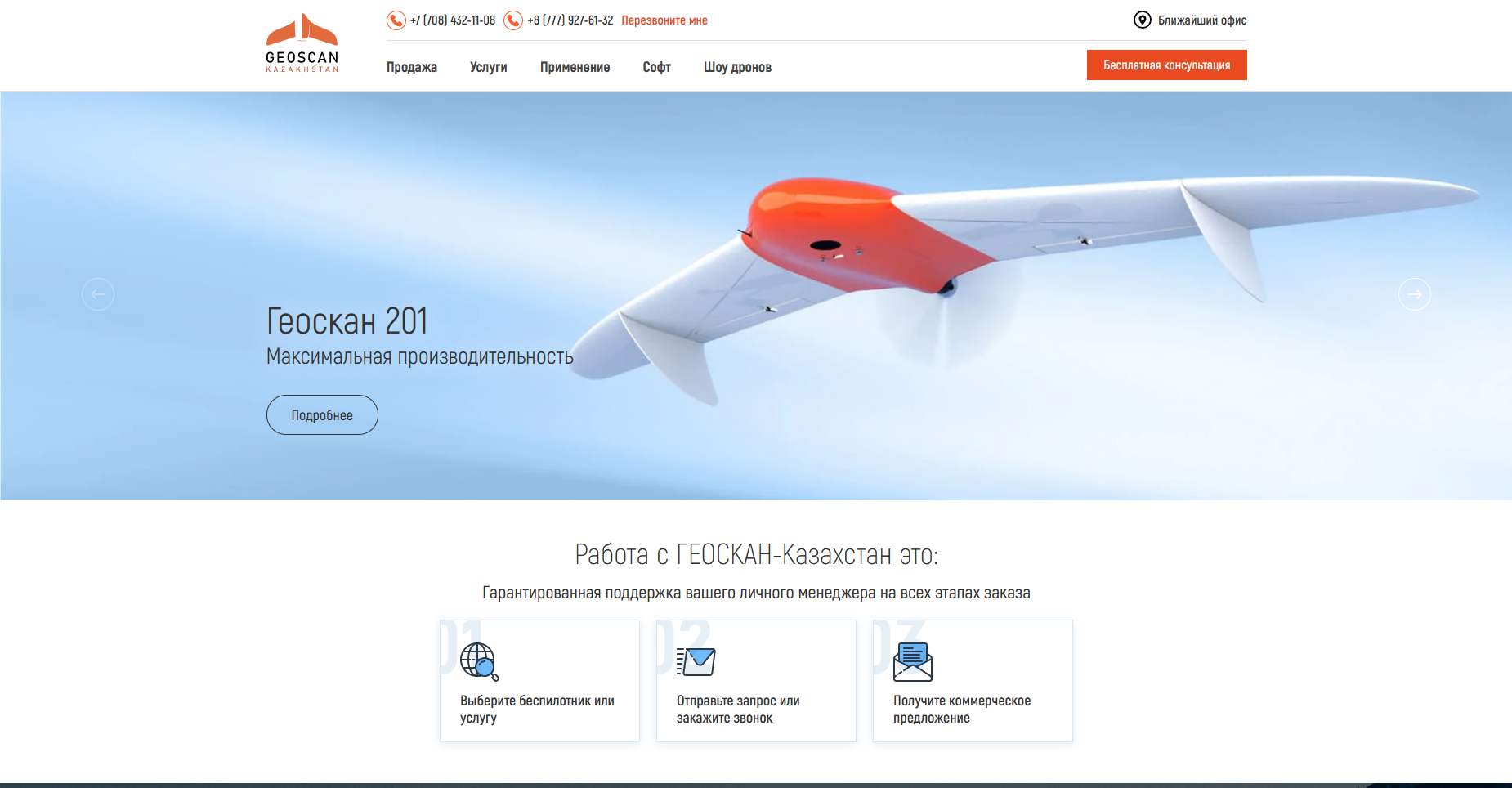Screen dimensions: 1512x788
Task: Click the globe search icon in step 01
Action: click(480, 662)
